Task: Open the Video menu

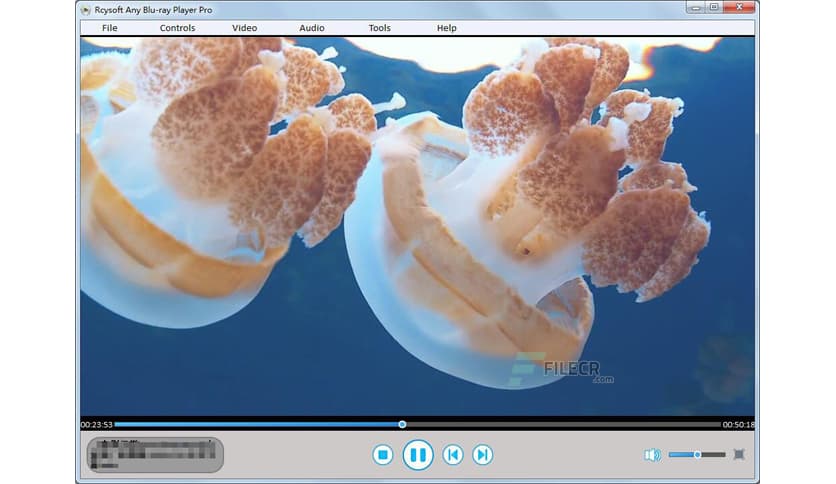Action: (x=244, y=28)
